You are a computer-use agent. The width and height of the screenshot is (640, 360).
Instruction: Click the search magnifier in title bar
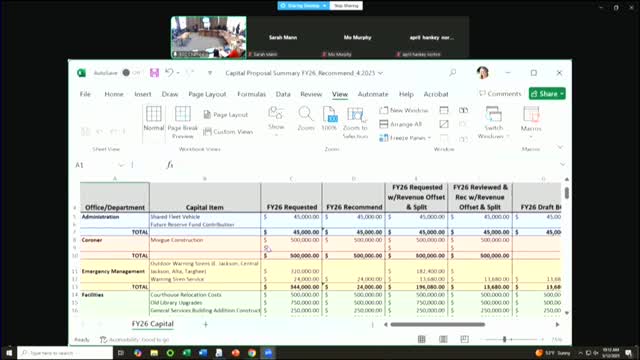[453, 73]
